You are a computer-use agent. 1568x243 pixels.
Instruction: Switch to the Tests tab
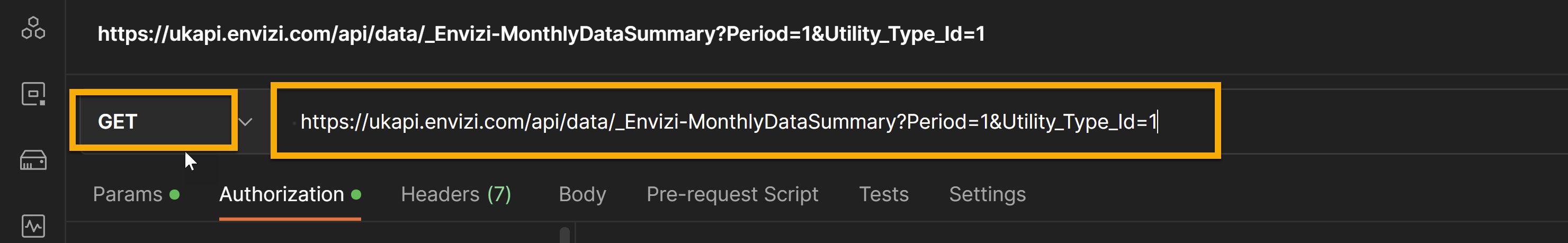point(883,194)
